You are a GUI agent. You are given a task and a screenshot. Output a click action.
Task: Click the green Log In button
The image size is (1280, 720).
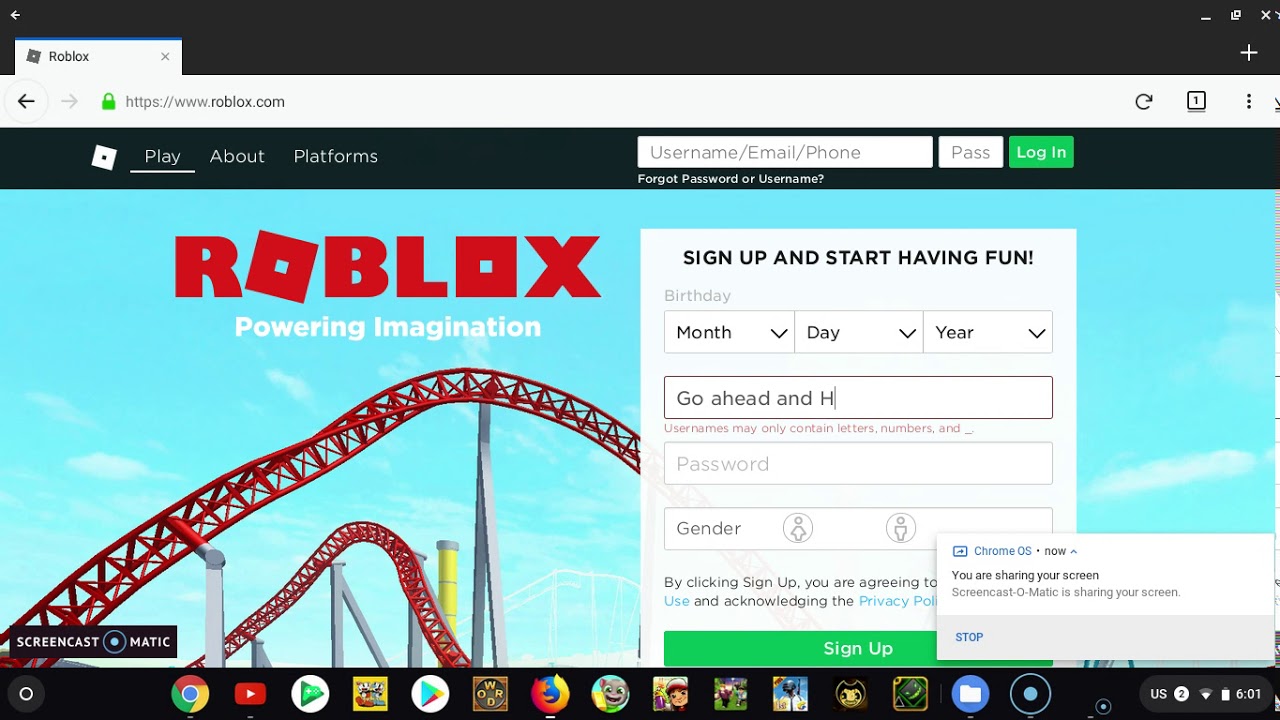[x=1041, y=152]
